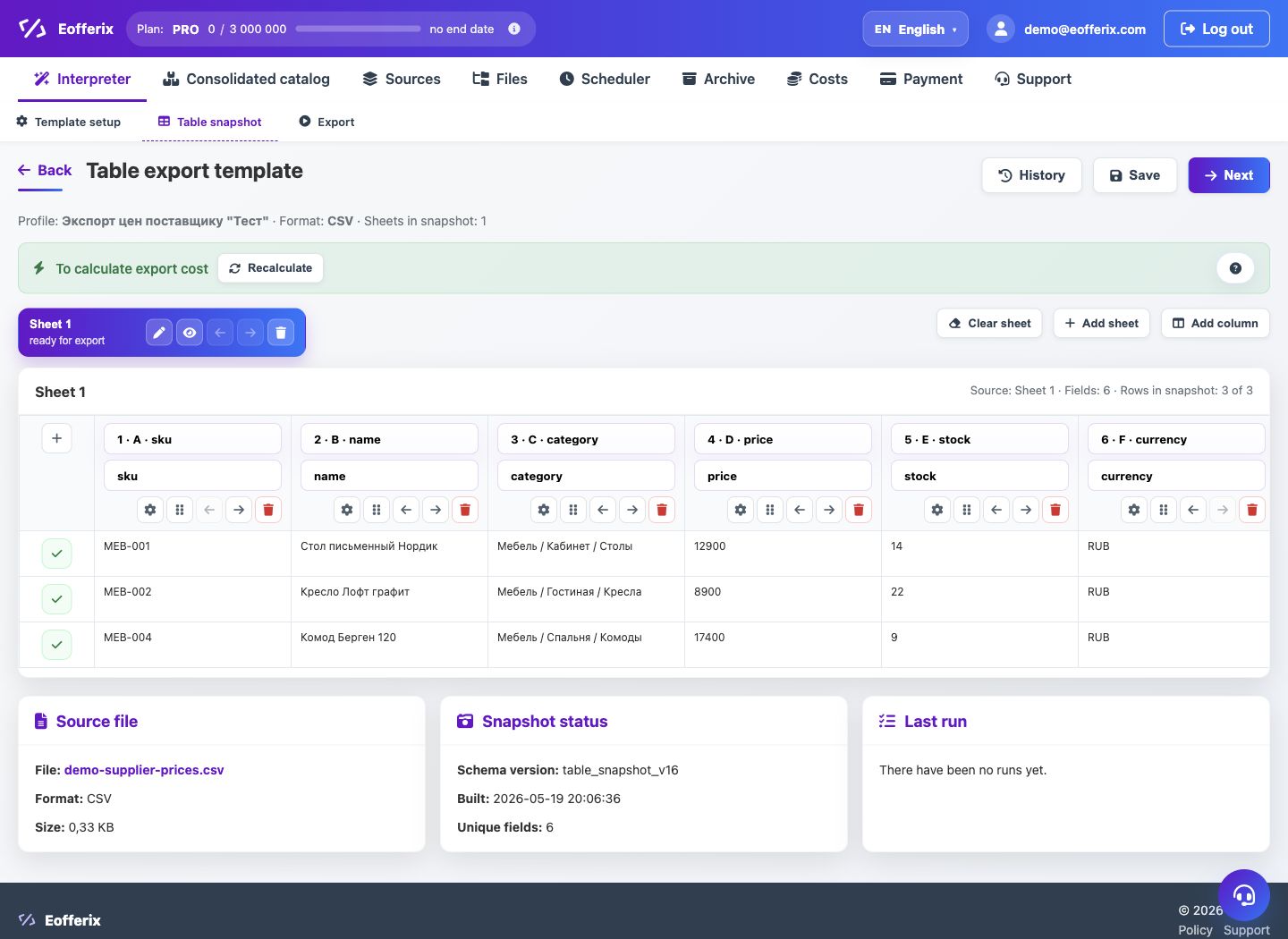Image resolution: width=1288 pixels, height=939 pixels.
Task: Open History
Action: point(1031,175)
